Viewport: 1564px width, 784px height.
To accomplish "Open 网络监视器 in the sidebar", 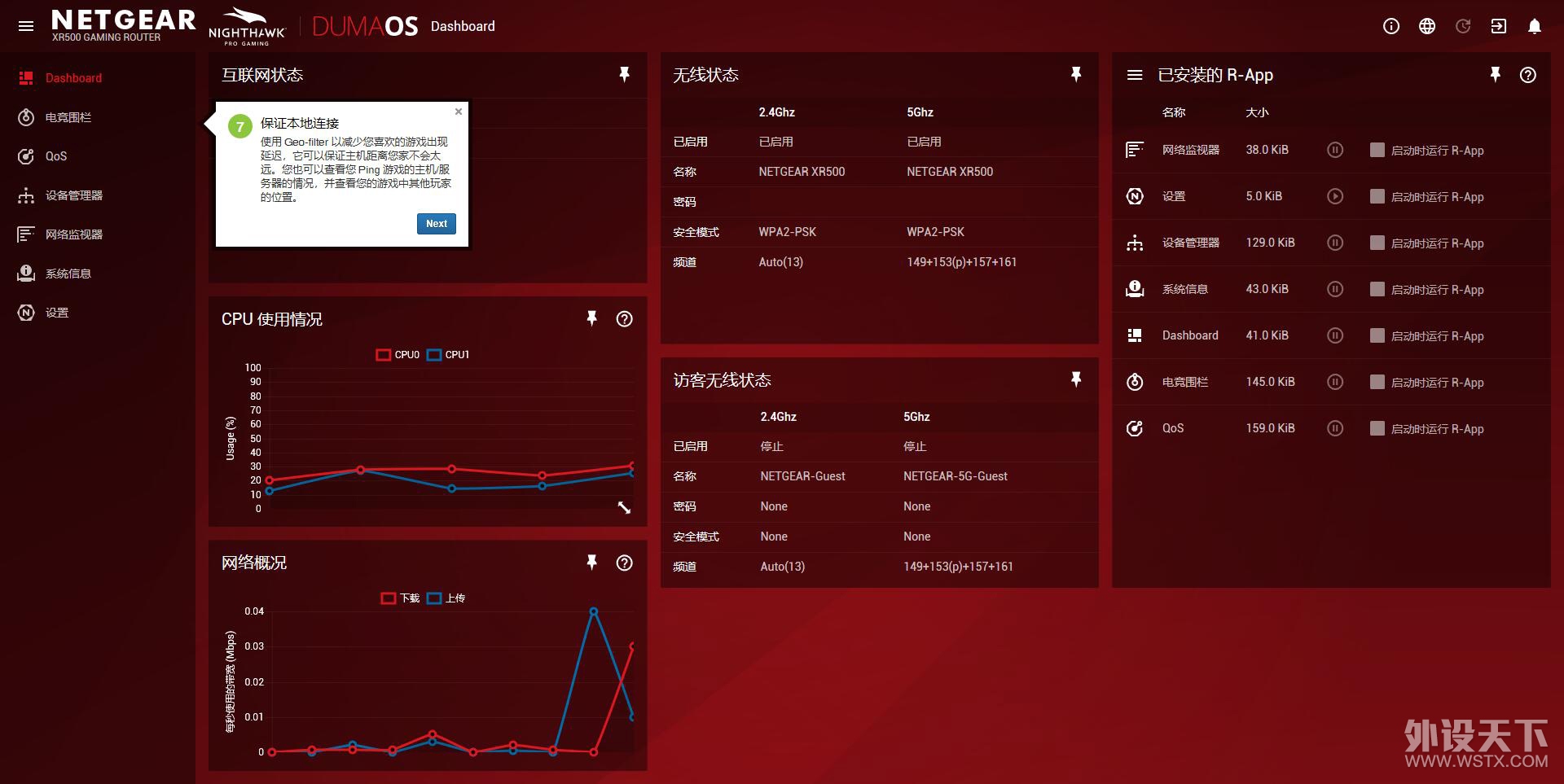I will coord(98,234).
